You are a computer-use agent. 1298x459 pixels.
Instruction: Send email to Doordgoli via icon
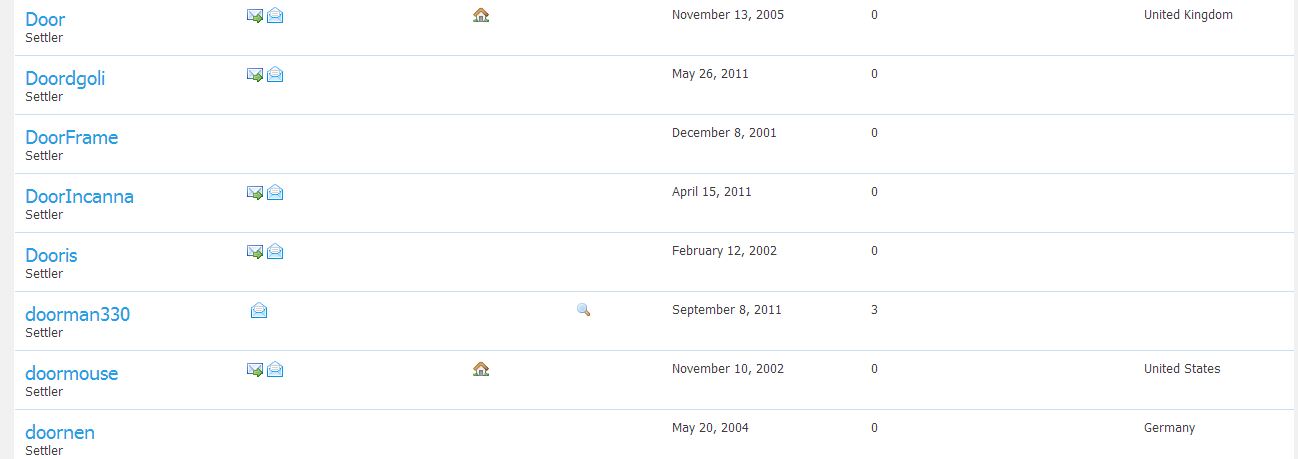[x=255, y=74]
